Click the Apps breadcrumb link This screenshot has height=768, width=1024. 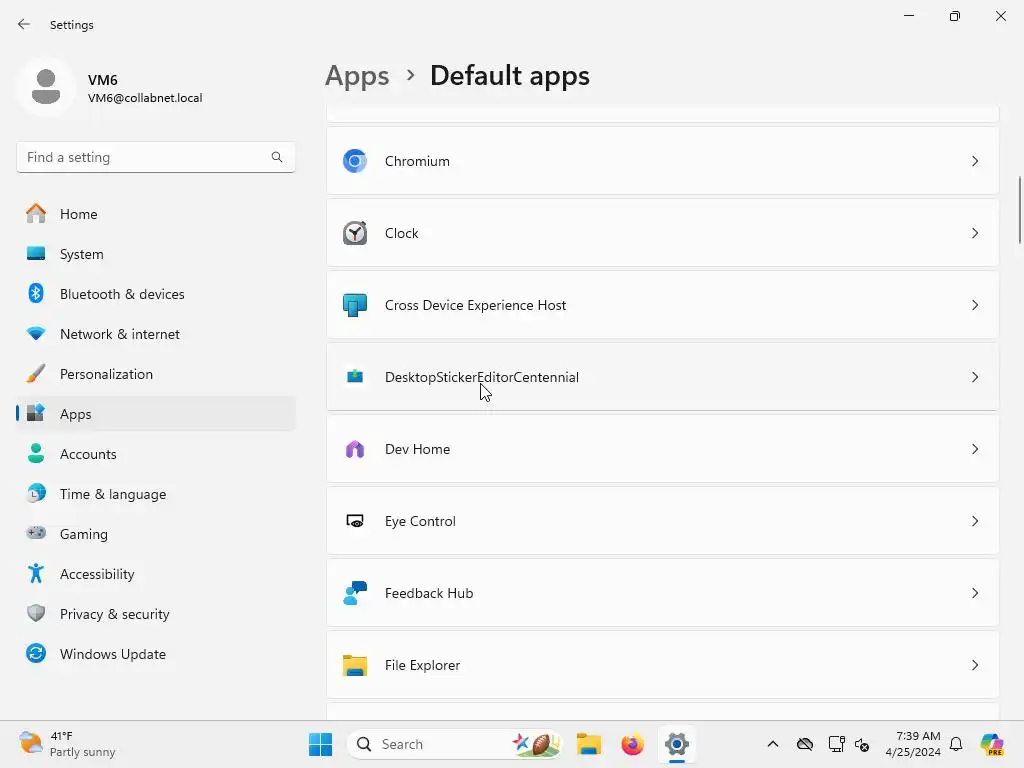[357, 76]
